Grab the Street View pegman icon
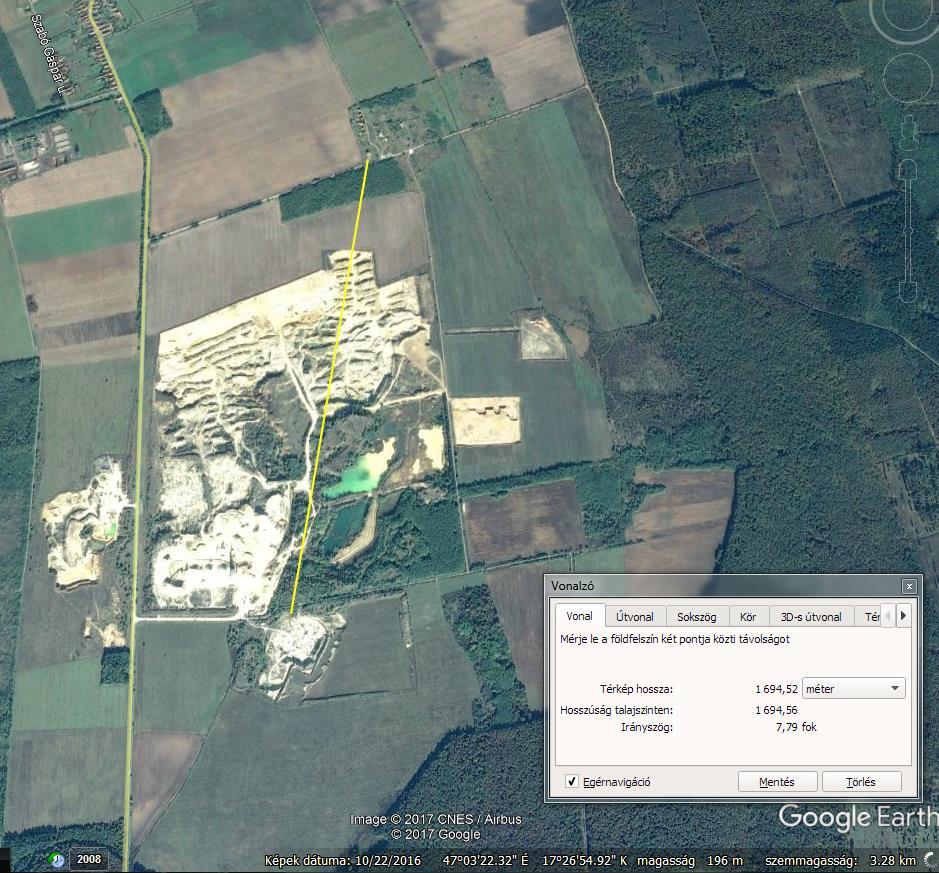This screenshot has width=939, height=873. point(908,132)
